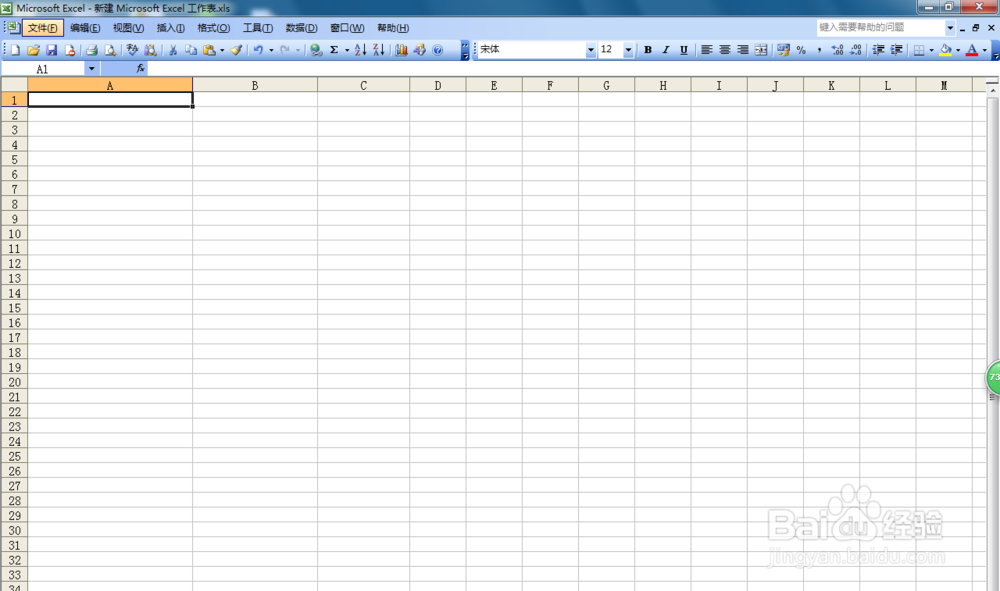Open Excel Help question mark icon

pyautogui.click(x=438, y=50)
